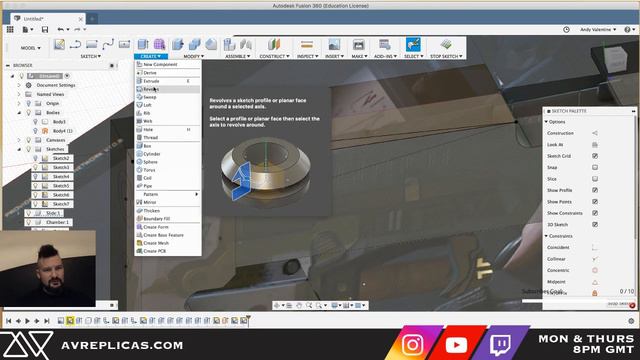Viewport: 640px width, 360px height.
Task: Click the Coincident constraint button
Action: pos(595,247)
